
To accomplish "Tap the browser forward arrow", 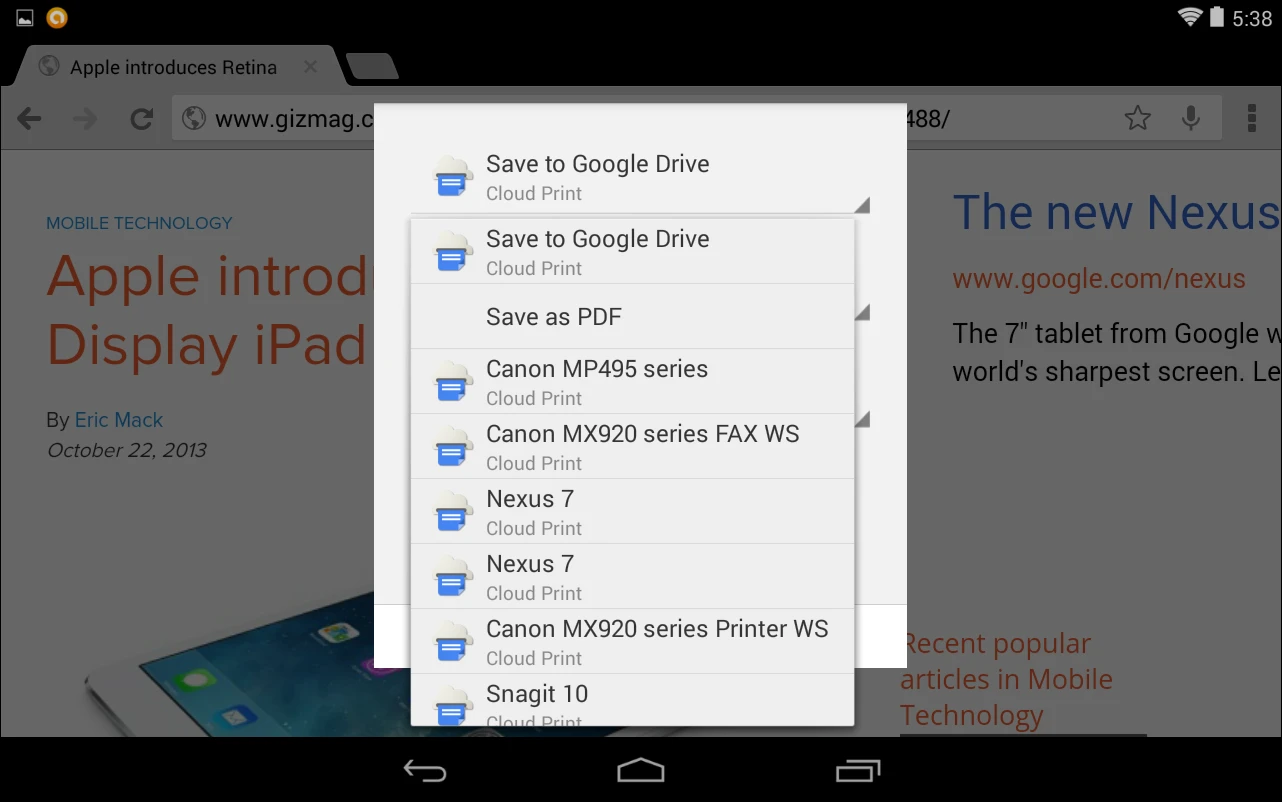I will pos(85,120).
